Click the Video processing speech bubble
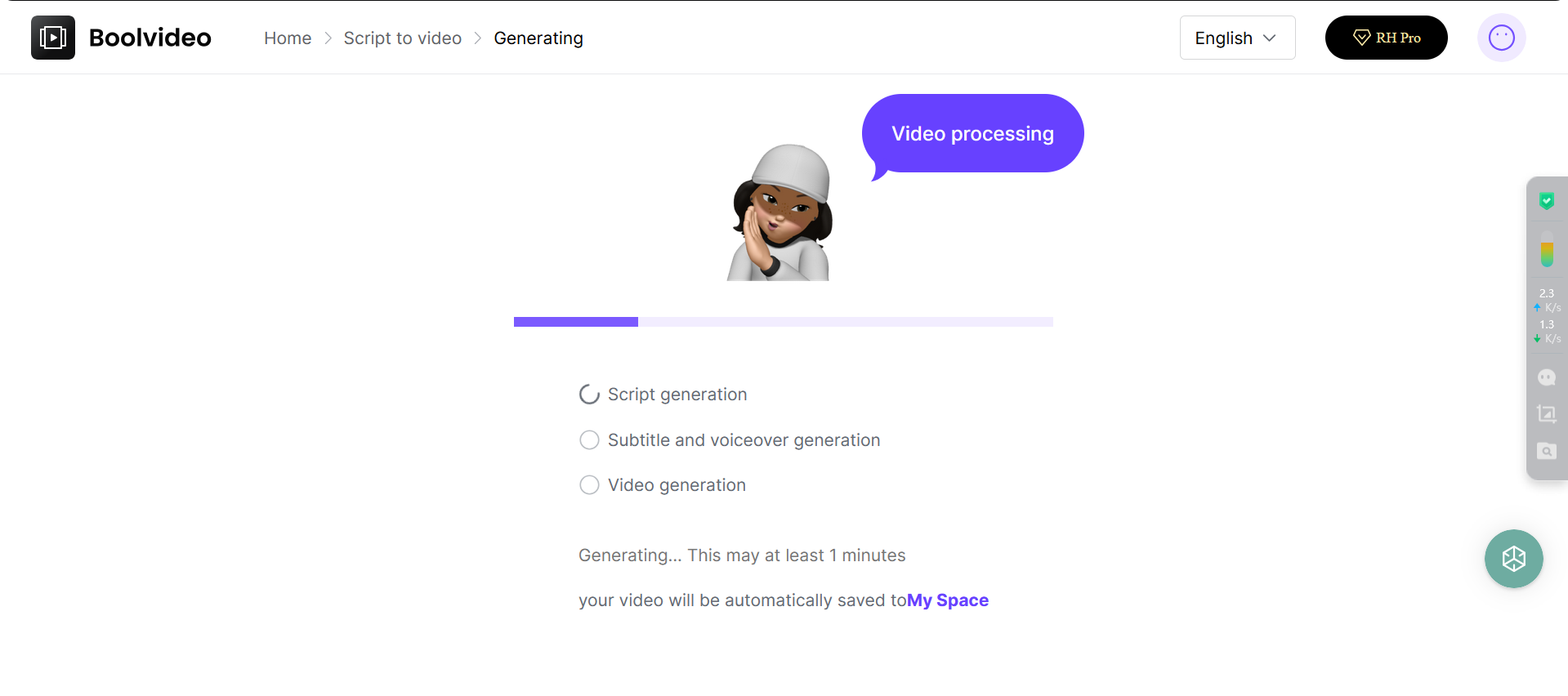The image size is (1568, 696). coord(972,133)
